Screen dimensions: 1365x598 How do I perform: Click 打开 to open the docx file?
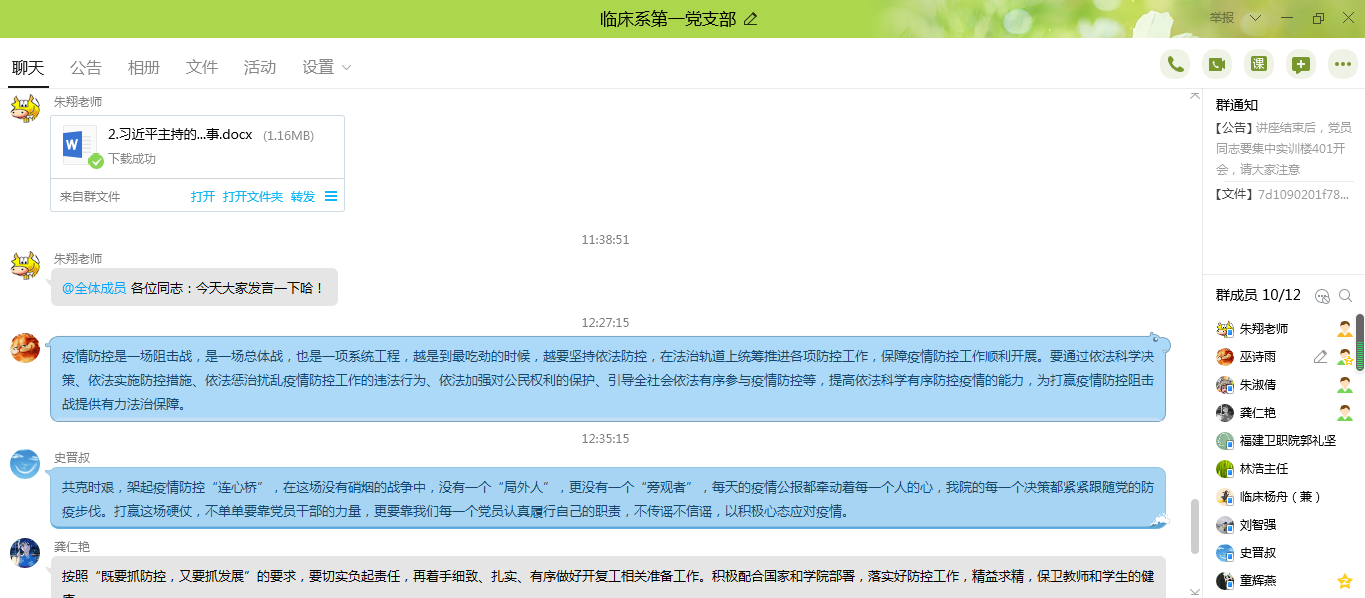point(203,196)
